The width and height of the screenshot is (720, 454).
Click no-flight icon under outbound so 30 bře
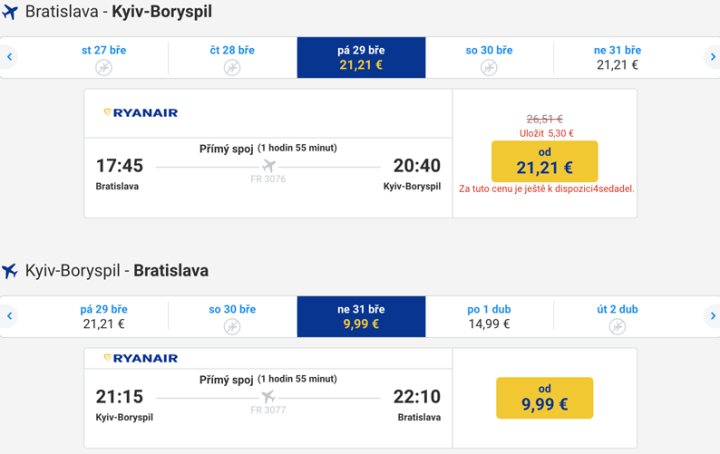(489, 67)
